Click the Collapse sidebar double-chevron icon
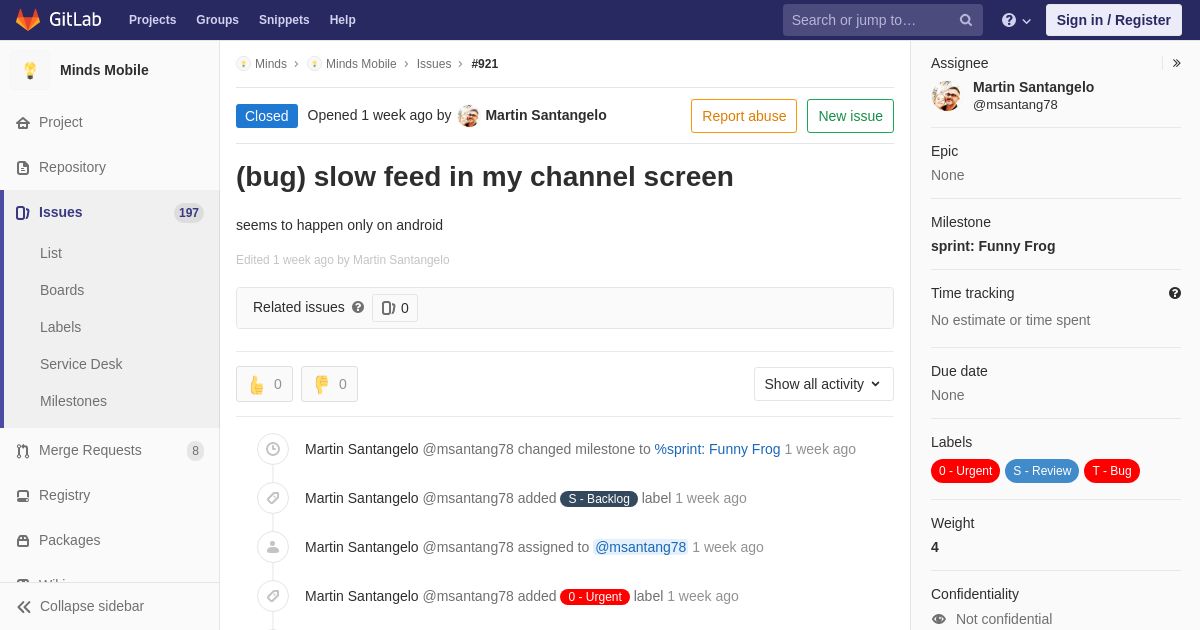 [x=24, y=607]
